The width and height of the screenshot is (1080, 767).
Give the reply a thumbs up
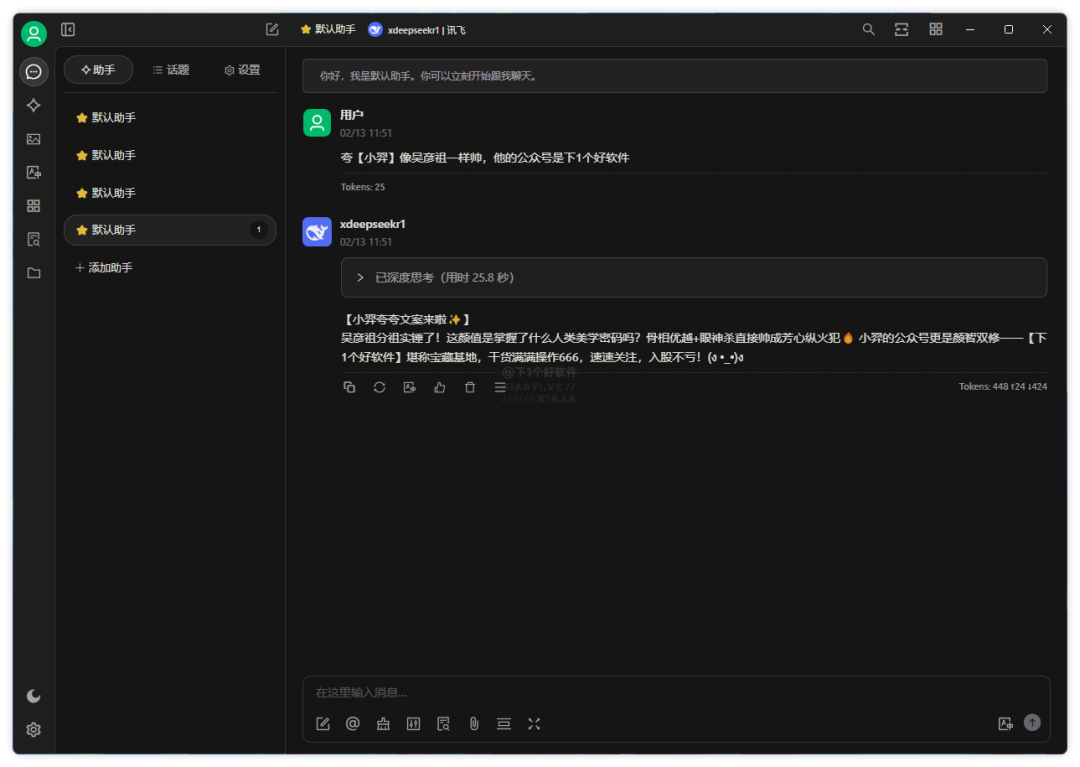[x=439, y=387]
